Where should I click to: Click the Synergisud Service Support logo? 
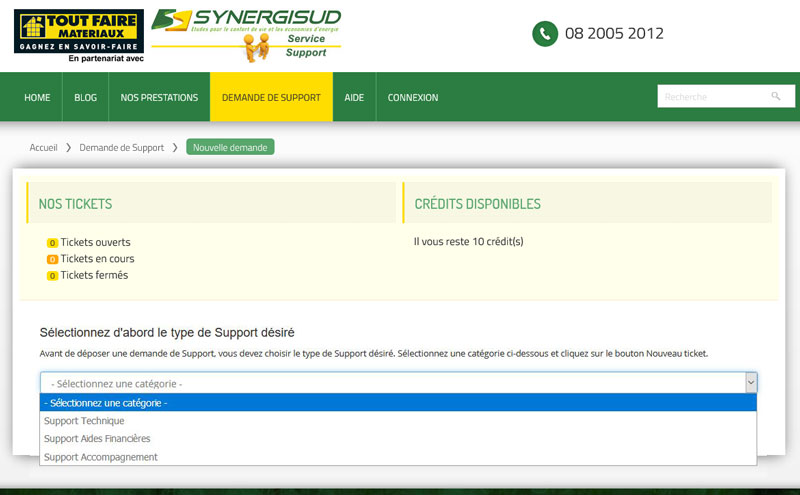246,34
